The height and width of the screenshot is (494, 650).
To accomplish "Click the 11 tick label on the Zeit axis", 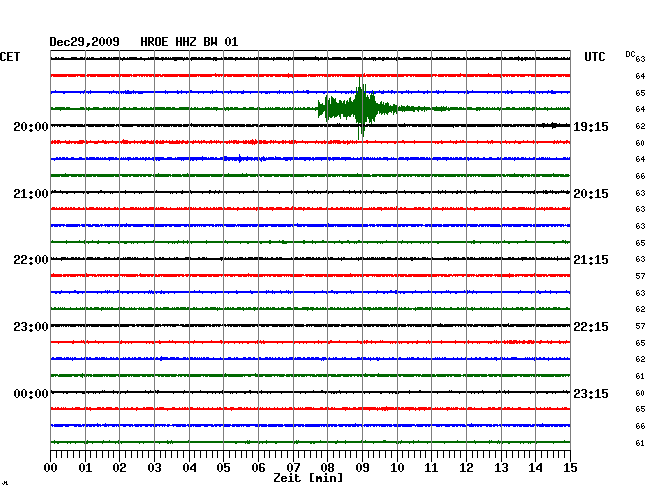I will pyautogui.click(x=431, y=467).
